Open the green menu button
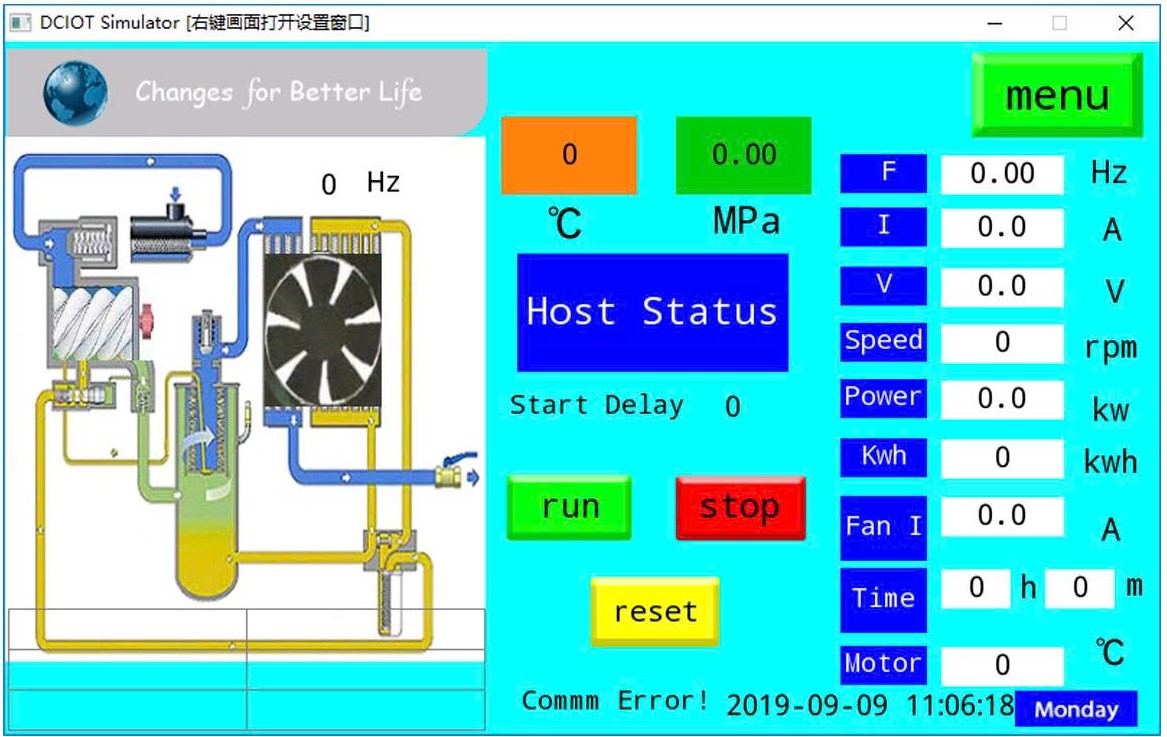 pyautogui.click(x=1057, y=95)
